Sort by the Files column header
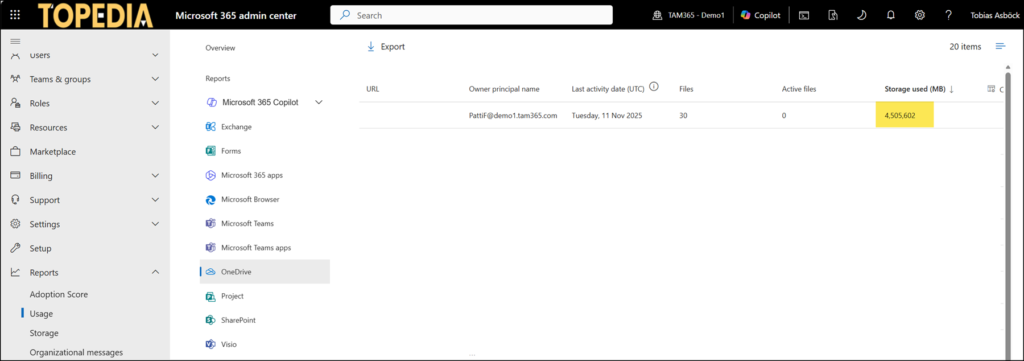Viewport: 1024px width, 361px height. coord(686,89)
